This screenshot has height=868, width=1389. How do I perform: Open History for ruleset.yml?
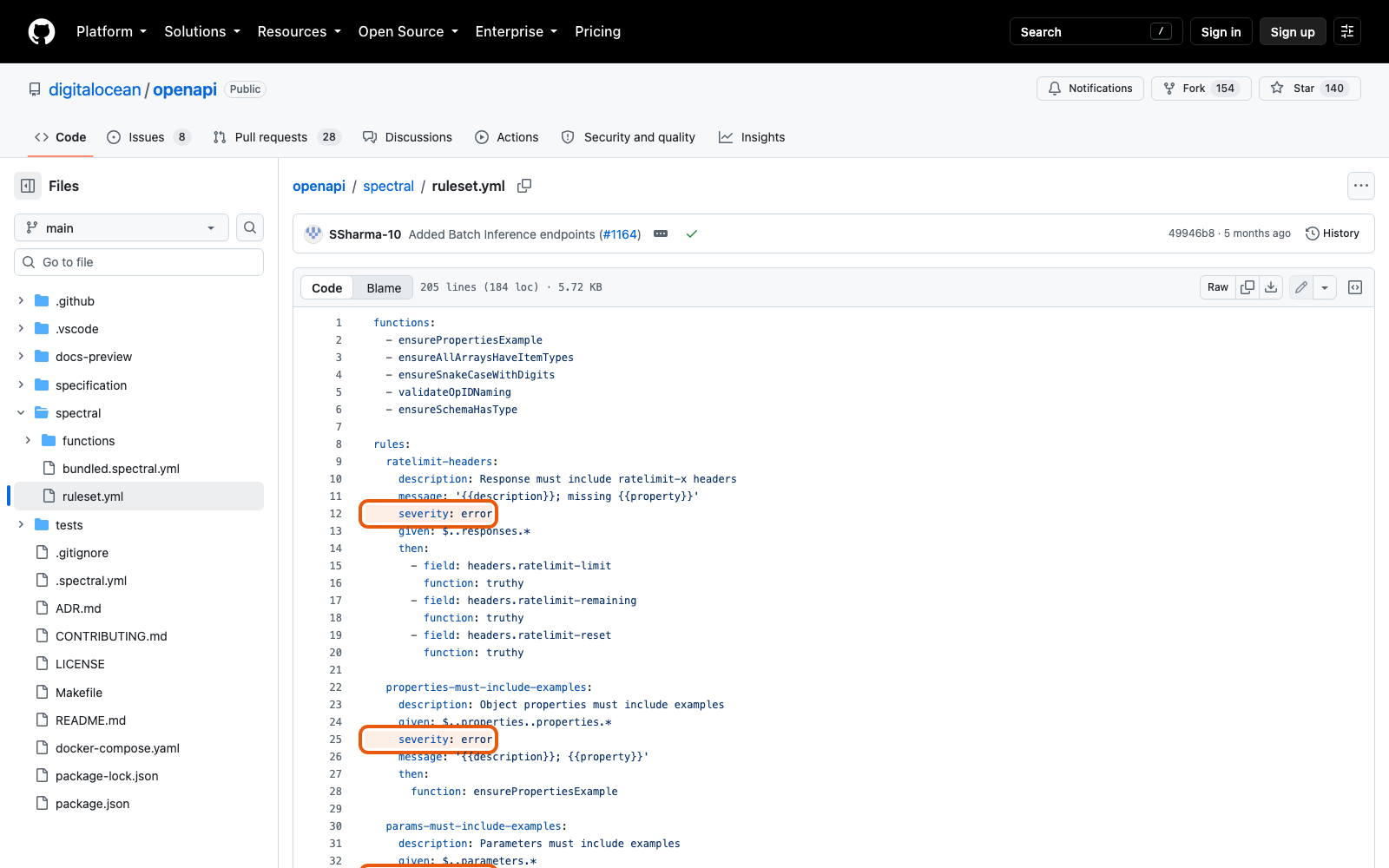point(1333,233)
